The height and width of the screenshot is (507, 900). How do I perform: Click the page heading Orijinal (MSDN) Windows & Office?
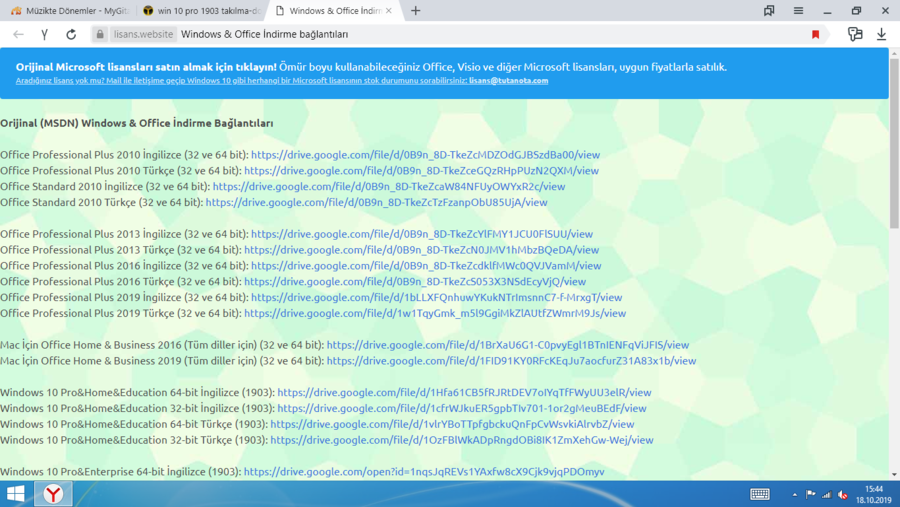click(137, 123)
